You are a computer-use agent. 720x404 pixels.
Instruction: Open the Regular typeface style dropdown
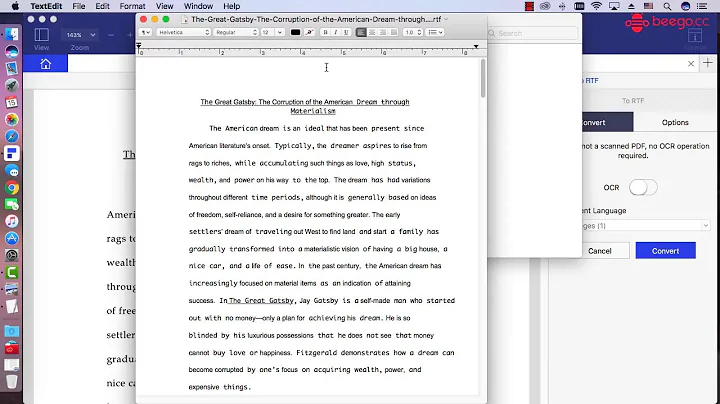236,32
